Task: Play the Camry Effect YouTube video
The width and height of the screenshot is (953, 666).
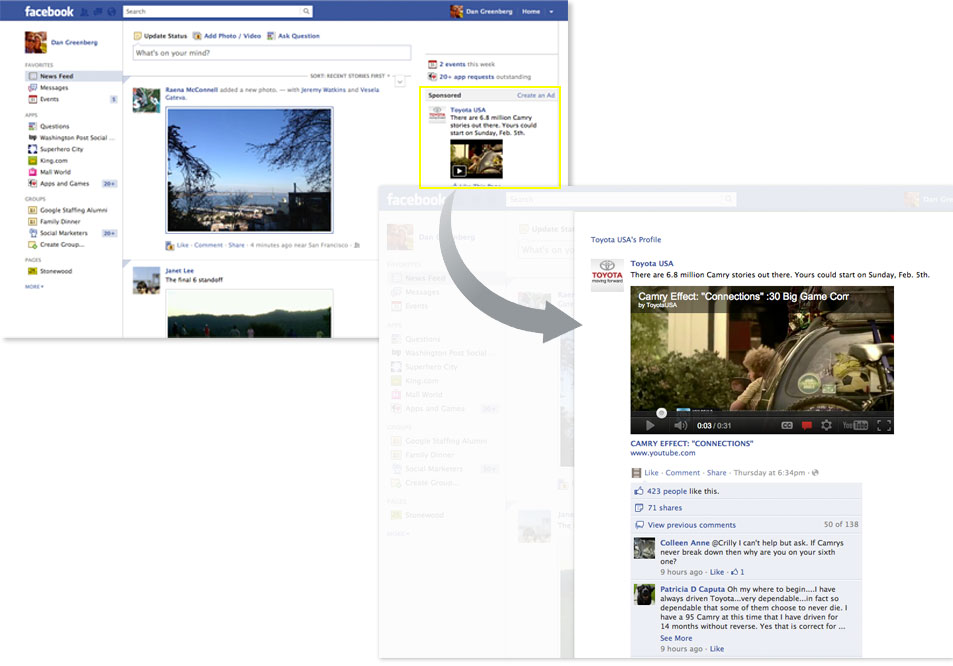Action: 650,425
